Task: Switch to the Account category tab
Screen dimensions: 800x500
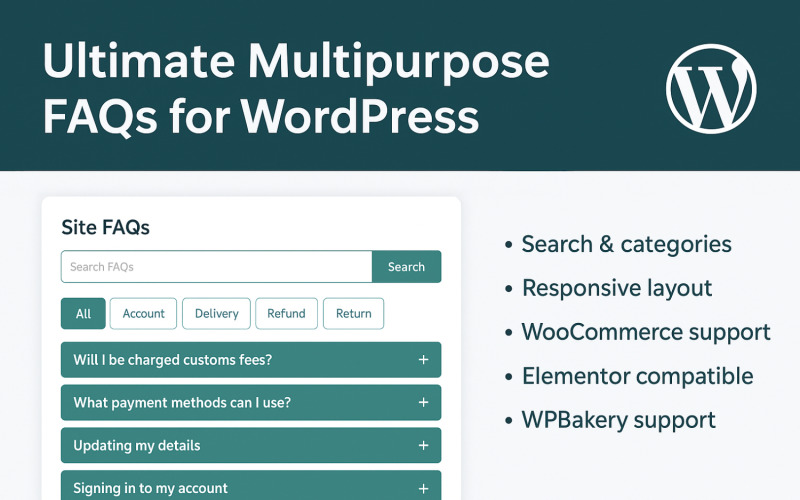Action: pos(143,314)
